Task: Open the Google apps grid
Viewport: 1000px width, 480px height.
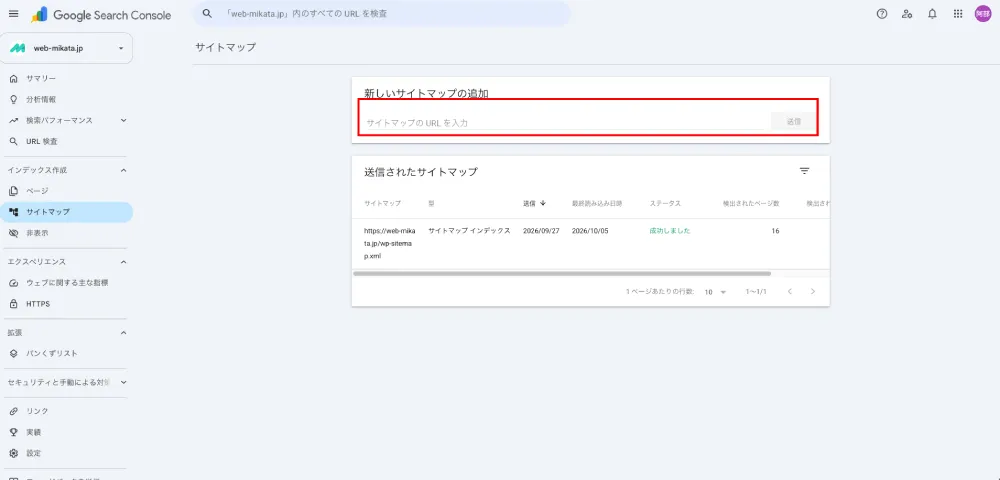Action: [x=958, y=13]
